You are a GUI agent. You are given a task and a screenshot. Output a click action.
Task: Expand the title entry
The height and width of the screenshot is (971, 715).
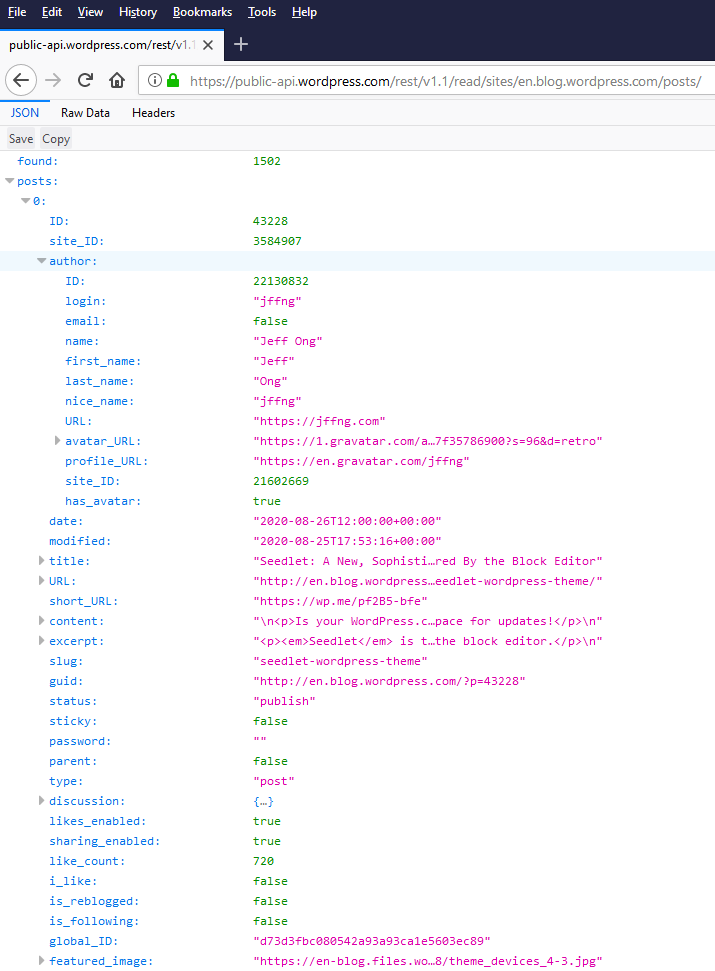[41, 560]
